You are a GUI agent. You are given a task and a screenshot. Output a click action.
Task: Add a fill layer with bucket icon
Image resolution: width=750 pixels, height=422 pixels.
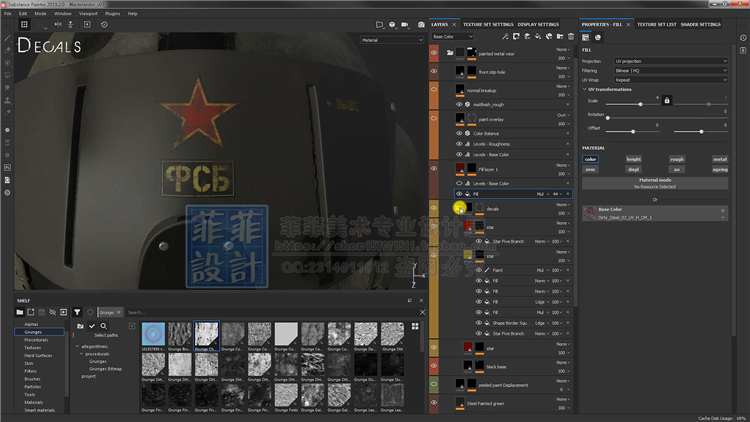pos(538,36)
